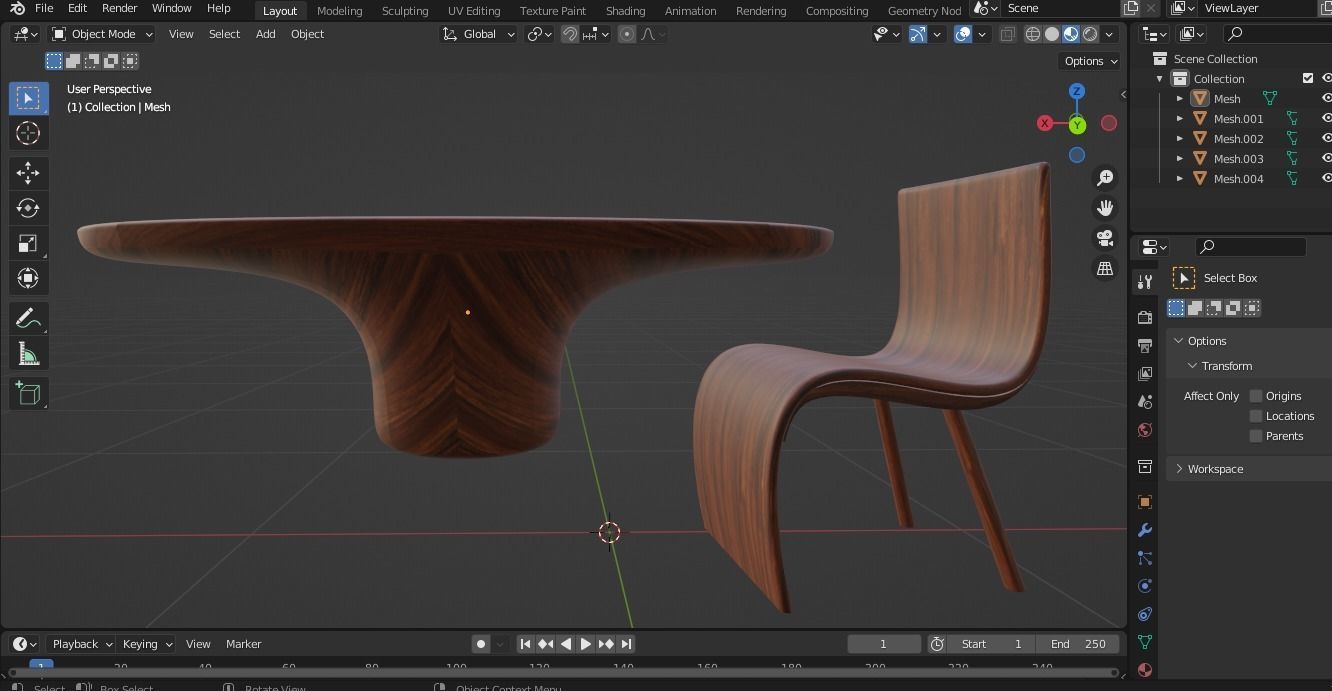Select the Measure tool
This screenshot has height=691, width=1332.
pyautogui.click(x=28, y=353)
